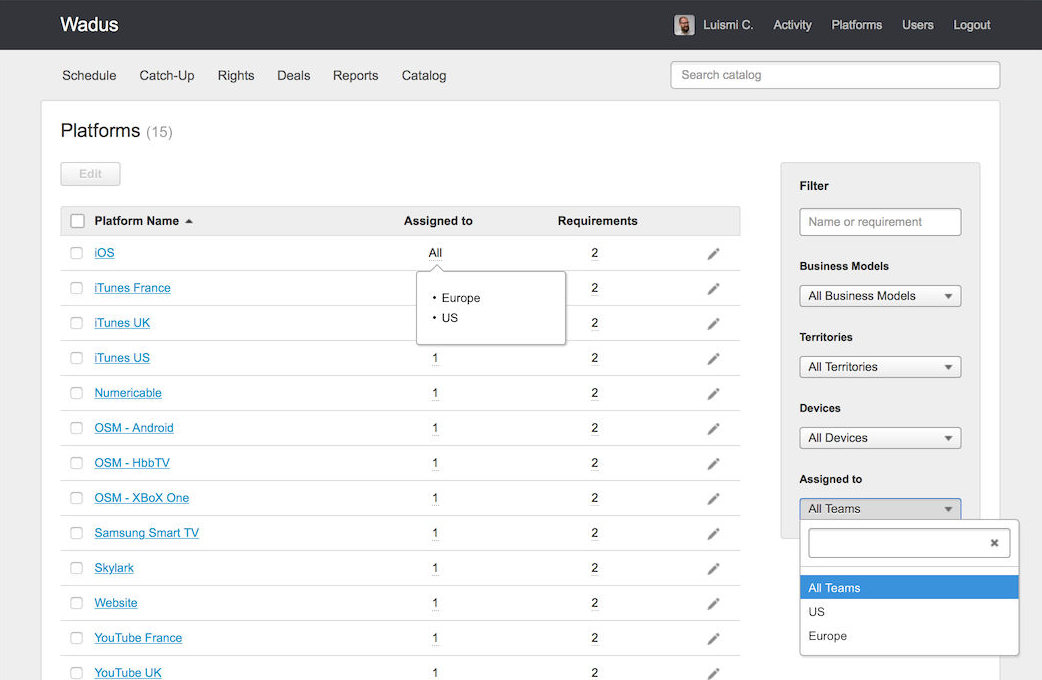Choose US team option
1042x680 pixels.
tap(909, 612)
